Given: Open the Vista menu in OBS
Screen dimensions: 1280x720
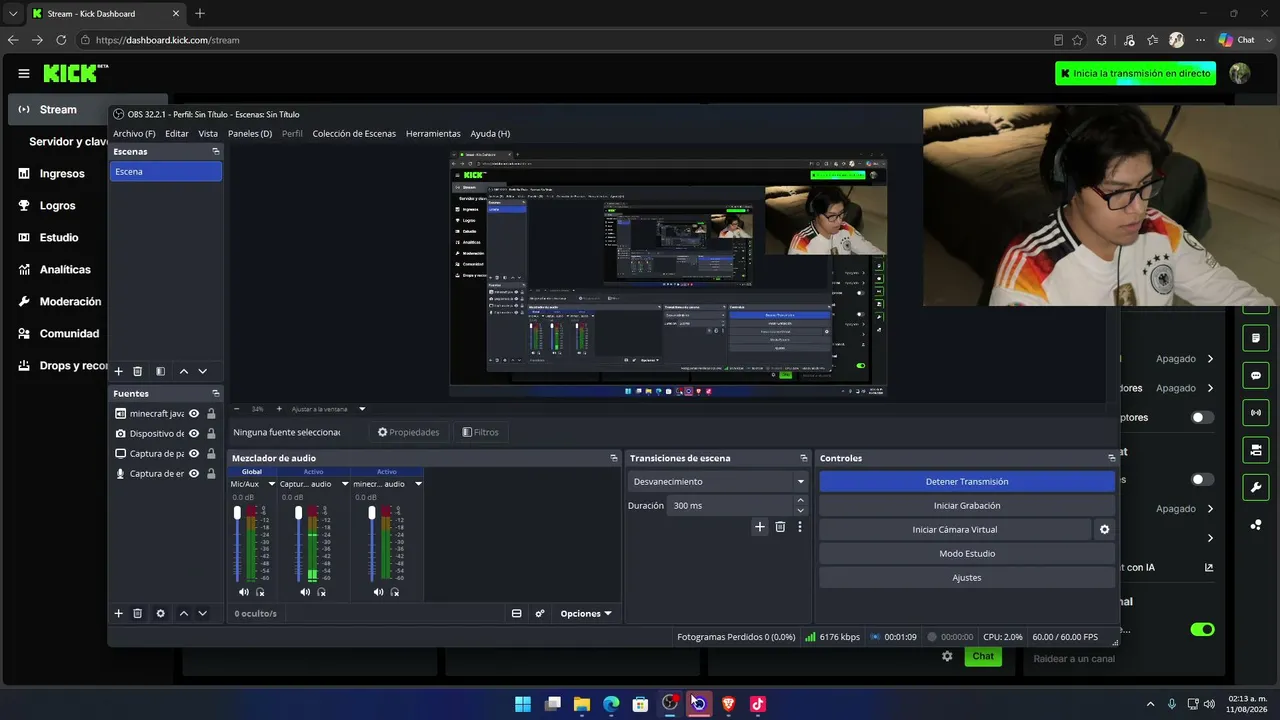Looking at the screenshot, I should (x=208, y=134).
